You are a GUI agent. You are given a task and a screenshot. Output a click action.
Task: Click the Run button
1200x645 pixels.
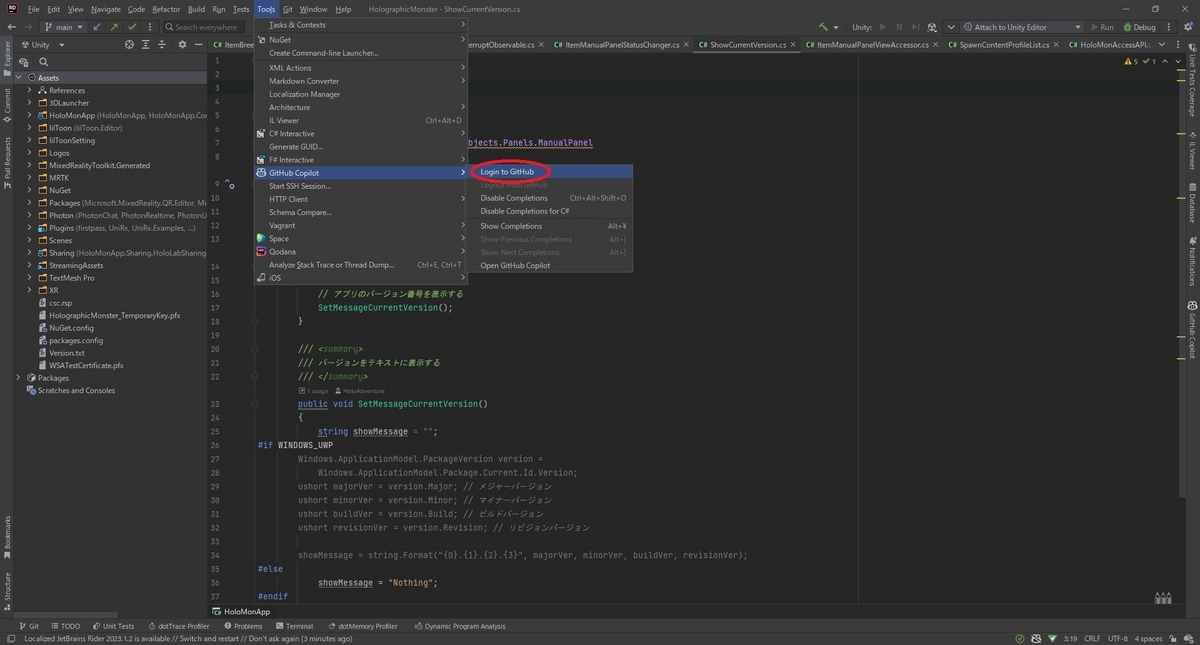1101,27
